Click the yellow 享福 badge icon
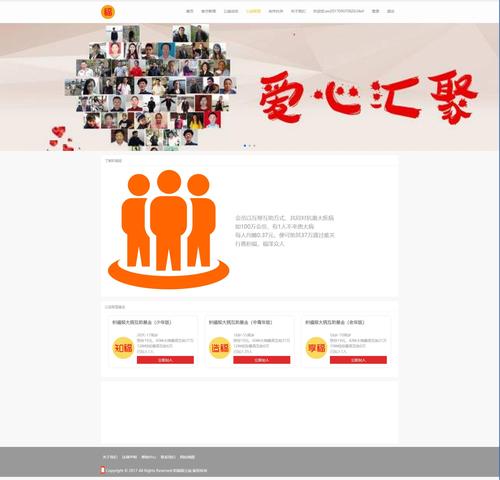 (x=316, y=348)
